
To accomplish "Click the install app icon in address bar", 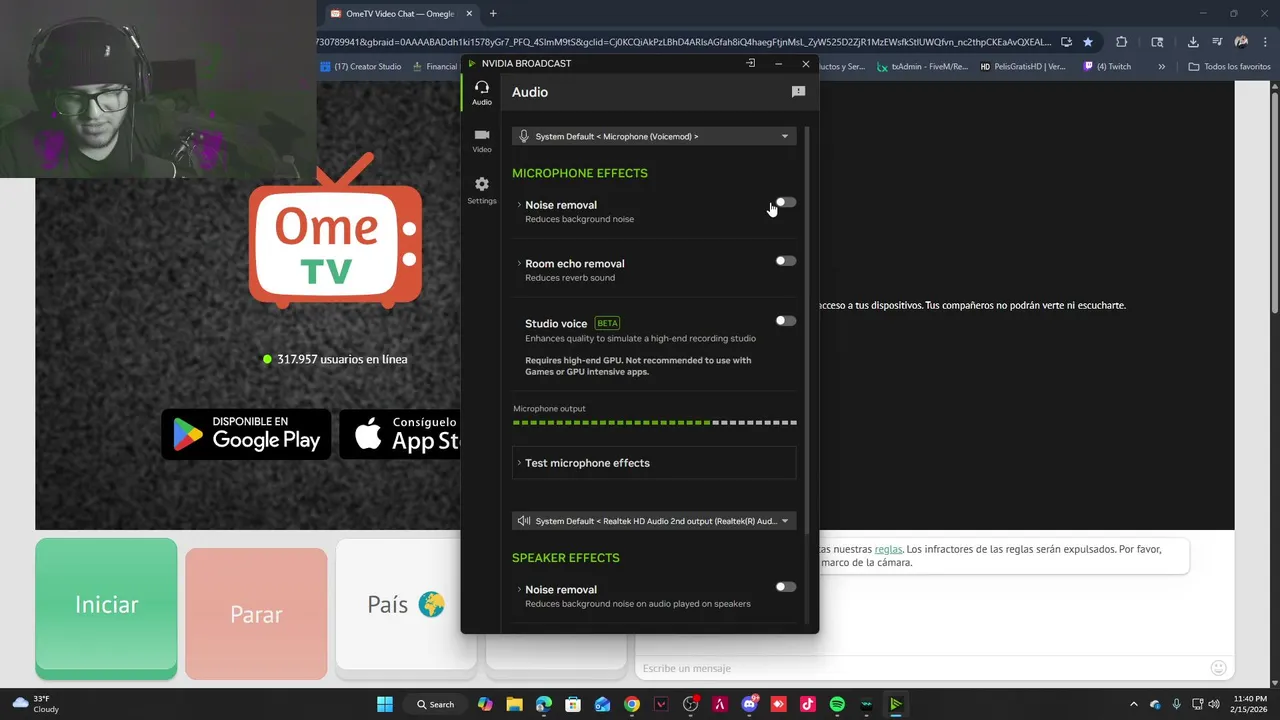I will [x=1066, y=42].
